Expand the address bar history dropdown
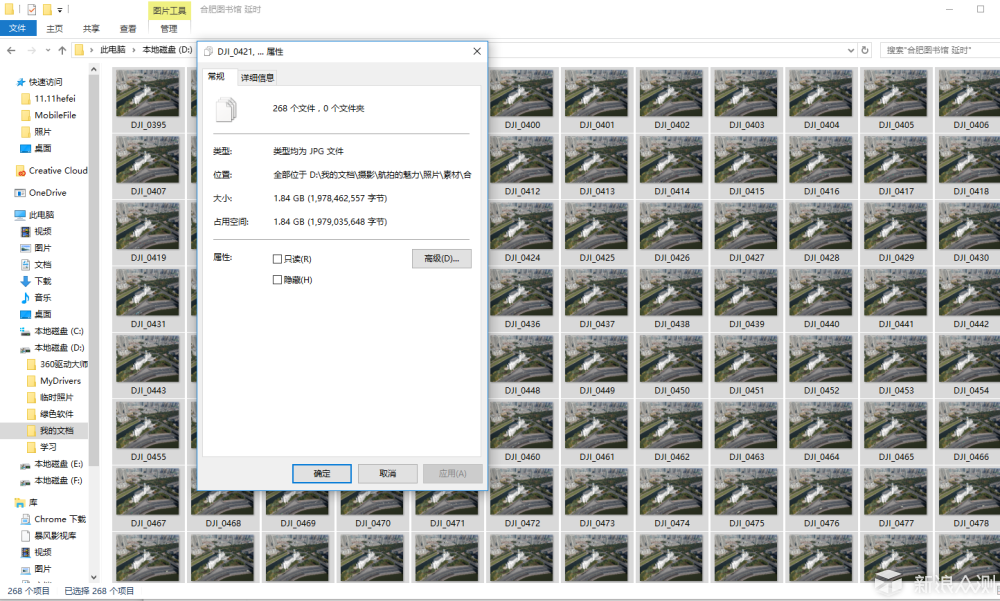This screenshot has width=1000, height=601. (850, 50)
